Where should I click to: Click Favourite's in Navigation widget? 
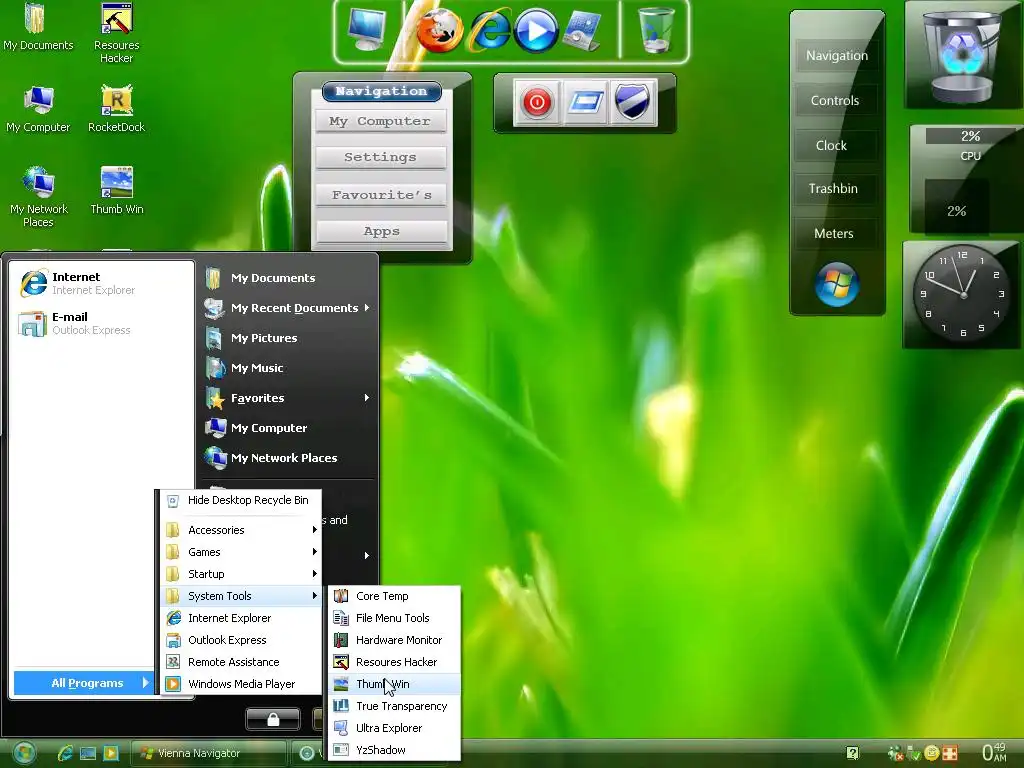click(381, 195)
